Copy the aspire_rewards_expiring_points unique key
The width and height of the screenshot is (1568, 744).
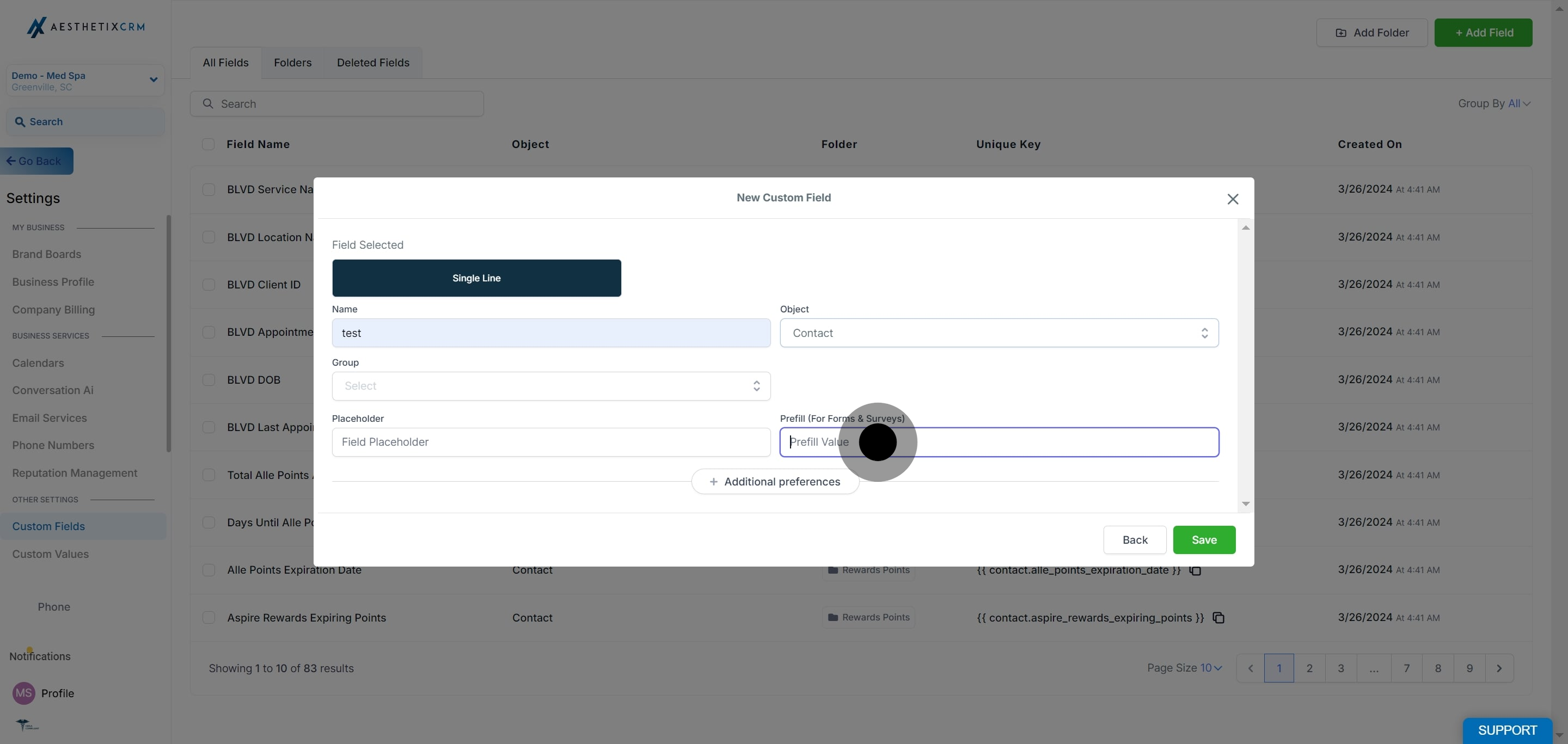[x=1218, y=618]
